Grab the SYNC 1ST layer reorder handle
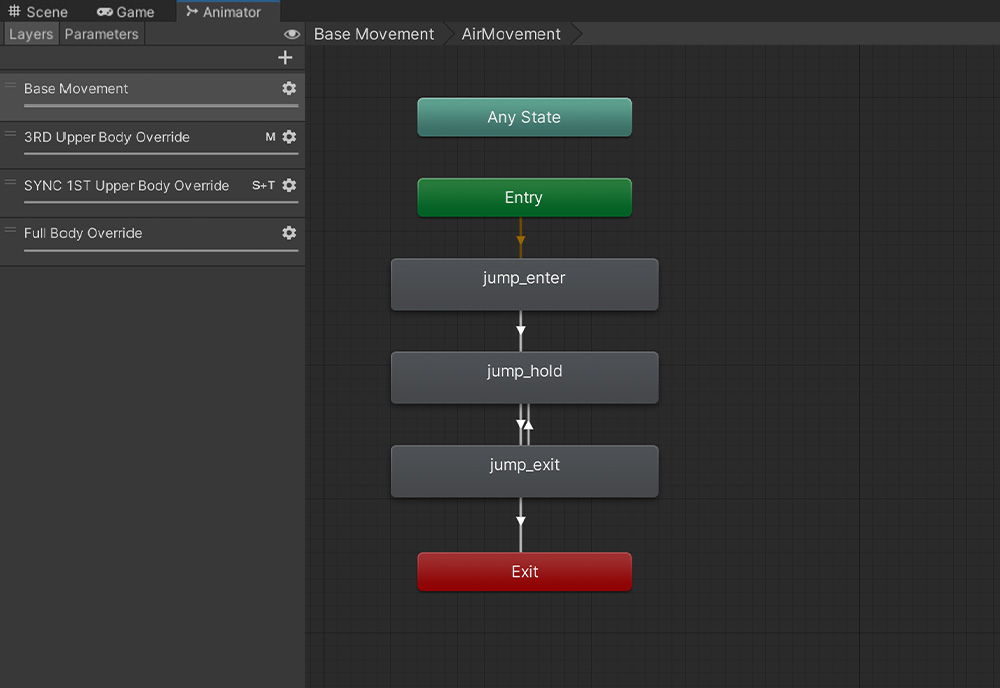 pos(10,182)
